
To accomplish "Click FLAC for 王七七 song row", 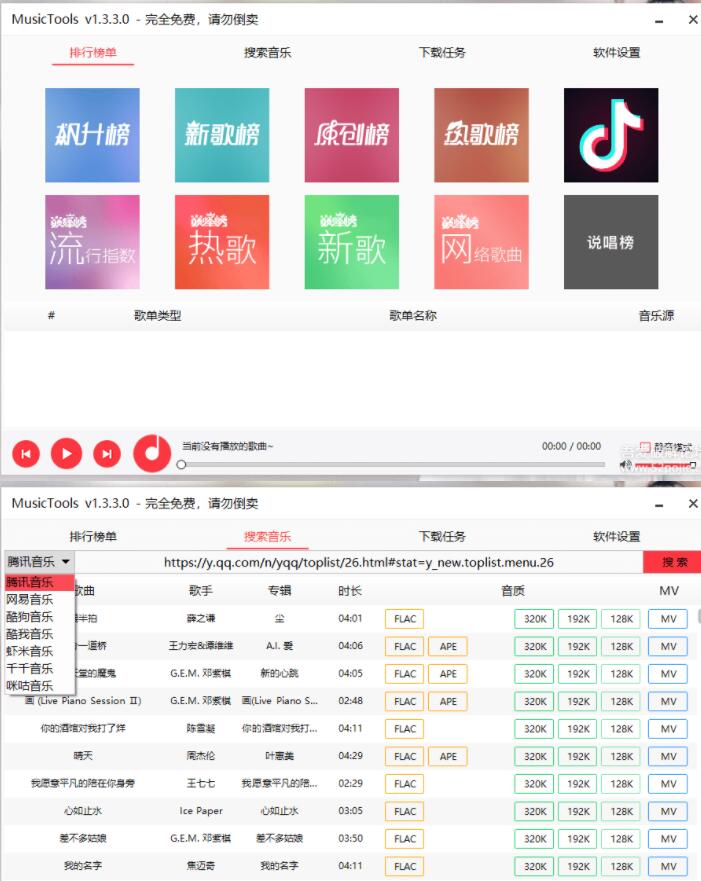I will click(x=404, y=784).
